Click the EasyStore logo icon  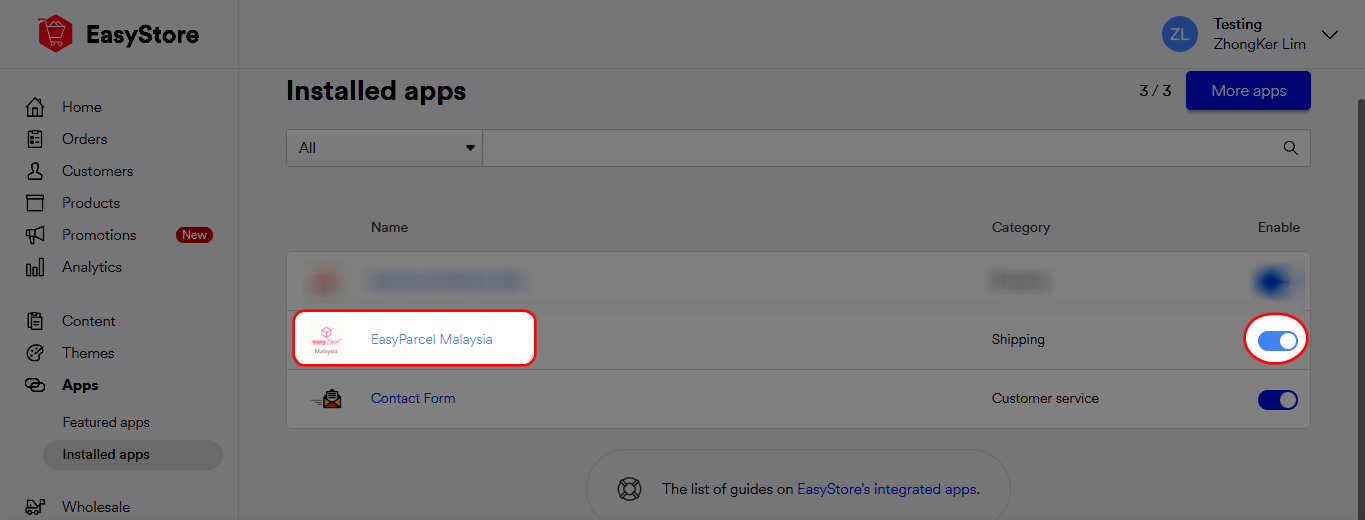tap(55, 34)
